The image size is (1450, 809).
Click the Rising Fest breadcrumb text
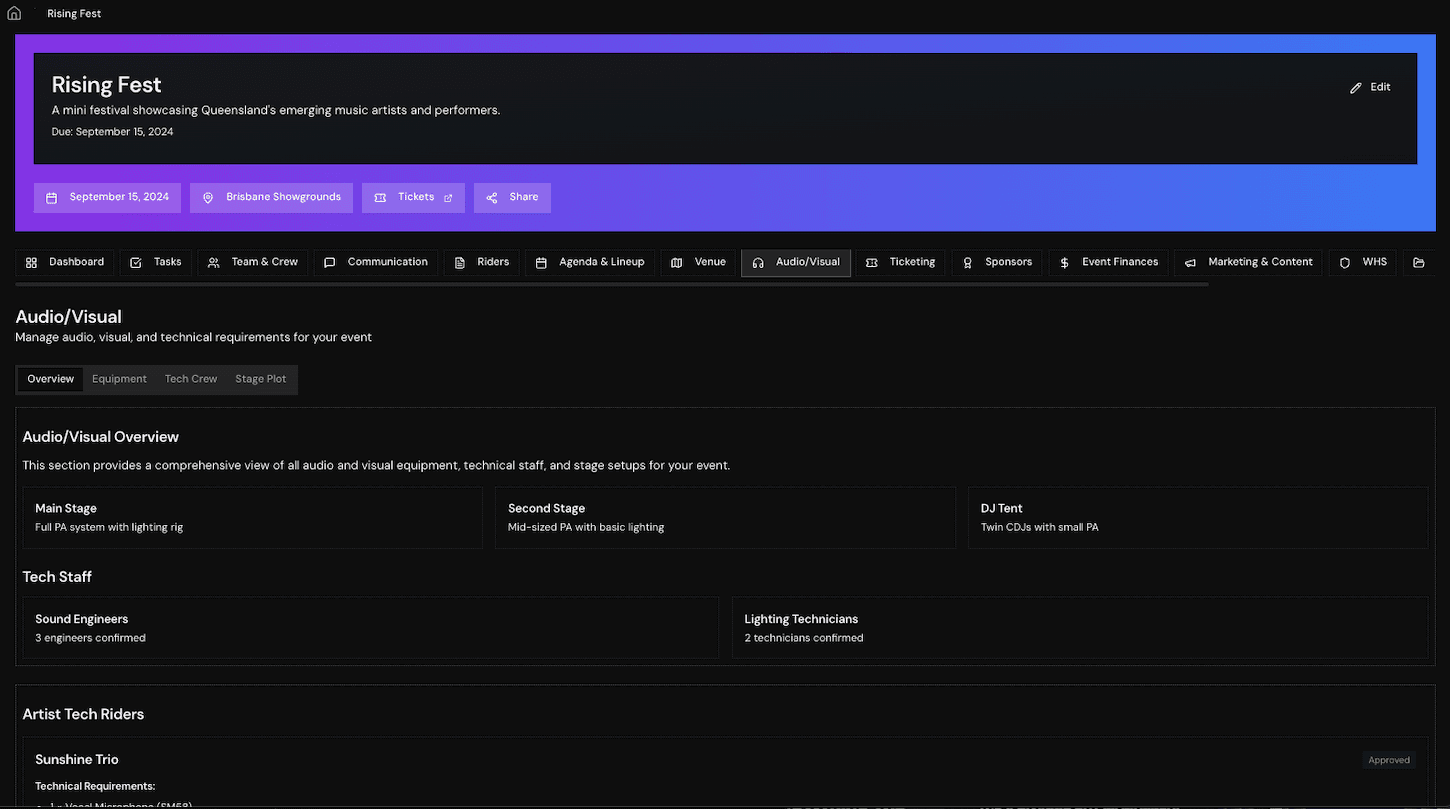coord(74,14)
